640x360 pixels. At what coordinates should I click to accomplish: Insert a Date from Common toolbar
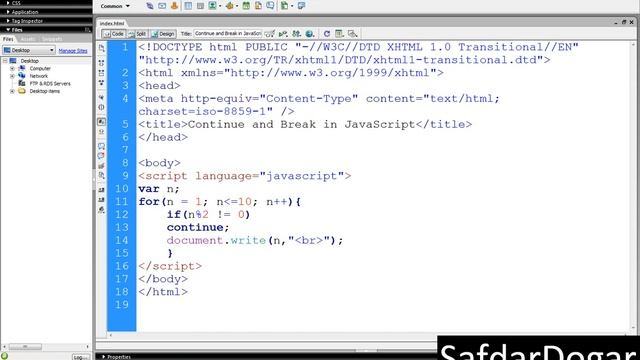[x=246, y=6]
